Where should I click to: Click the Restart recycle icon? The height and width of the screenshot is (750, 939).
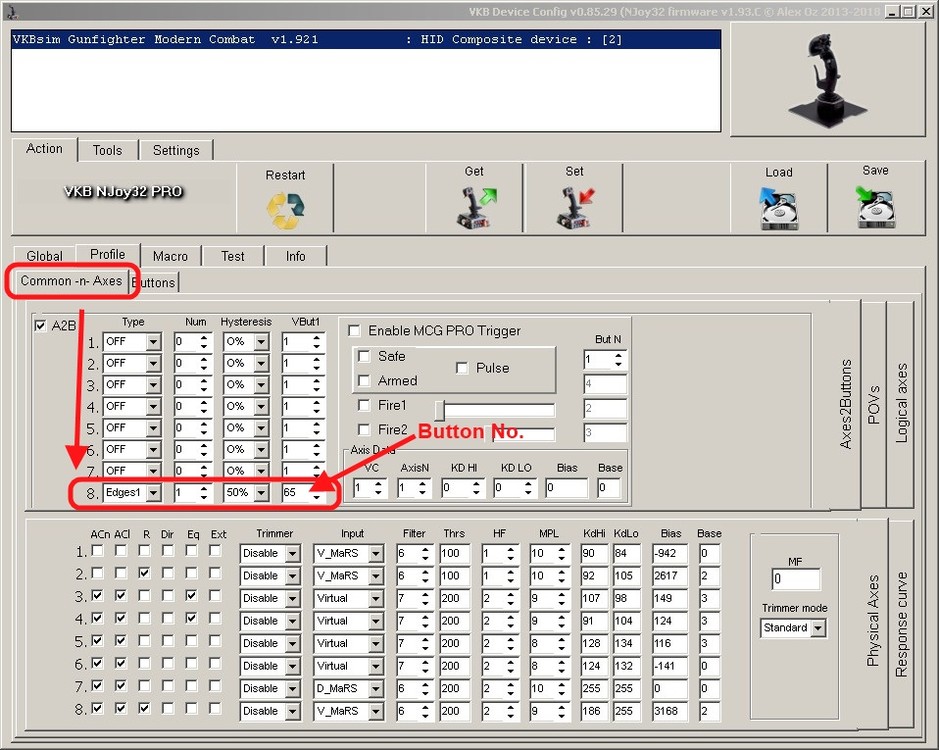pos(285,211)
